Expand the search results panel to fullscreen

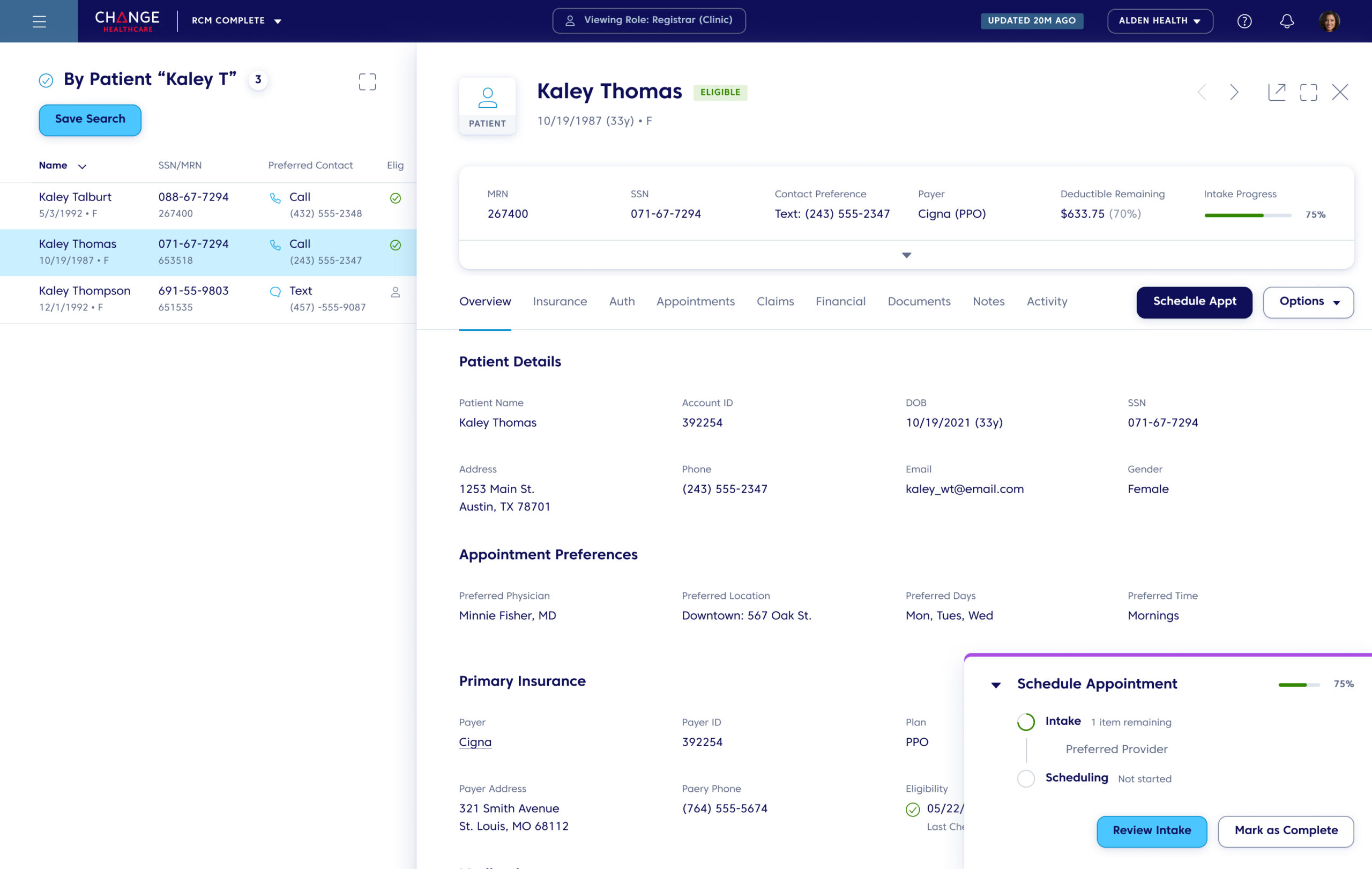click(x=367, y=81)
